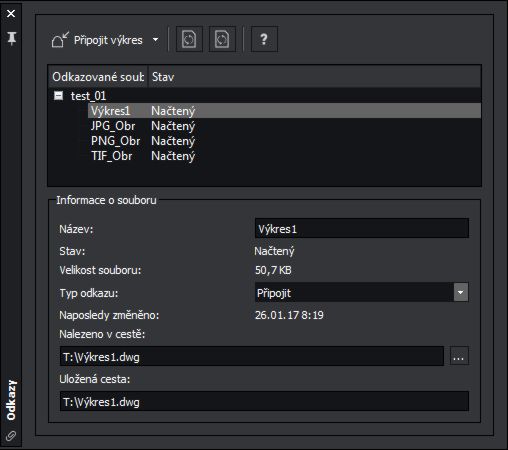Image resolution: width=508 pixels, height=450 pixels.
Task: Click the Uložená cesta path field
Action: pyautogui.click(x=264, y=401)
